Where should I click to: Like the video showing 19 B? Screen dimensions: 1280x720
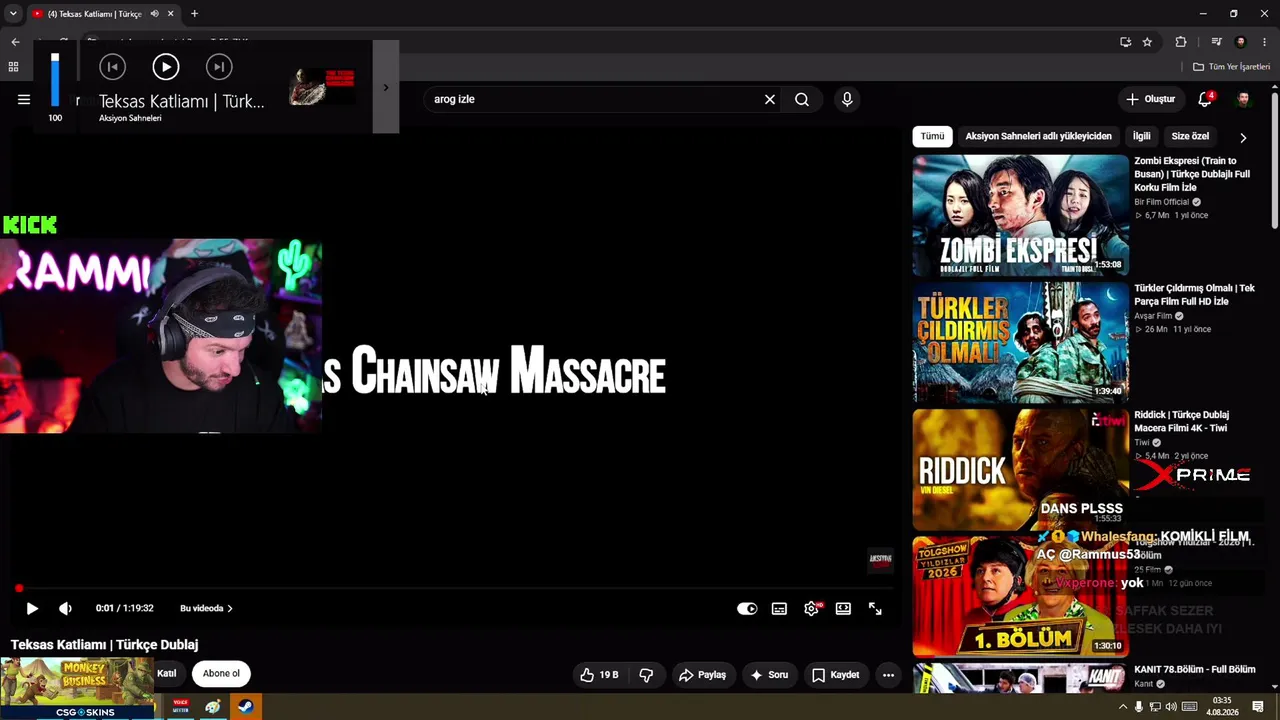[x=599, y=675]
